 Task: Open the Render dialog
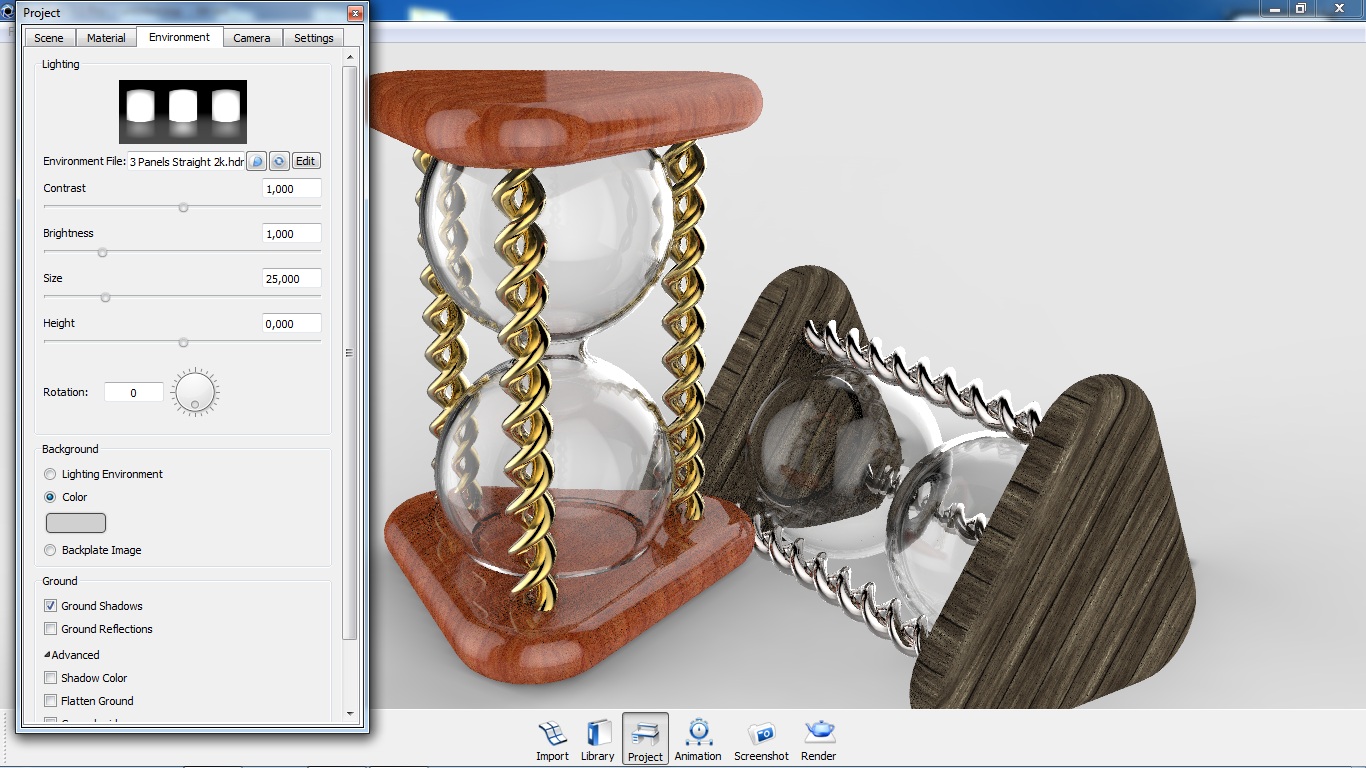[818, 740]
